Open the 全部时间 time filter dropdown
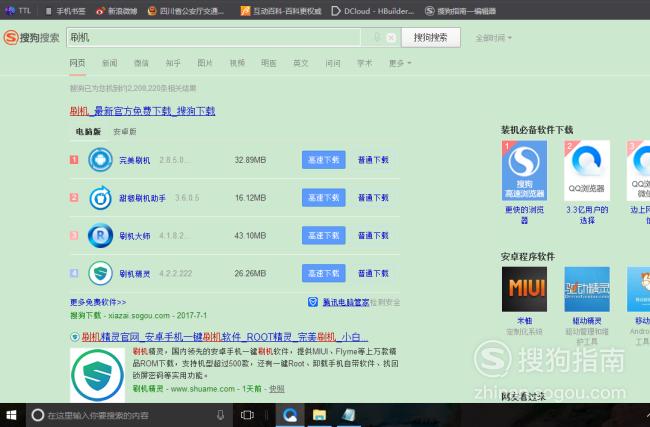Image resolution: width=650 pixels, height=427 pixels. pyautogui.click(x=493, y=38)
